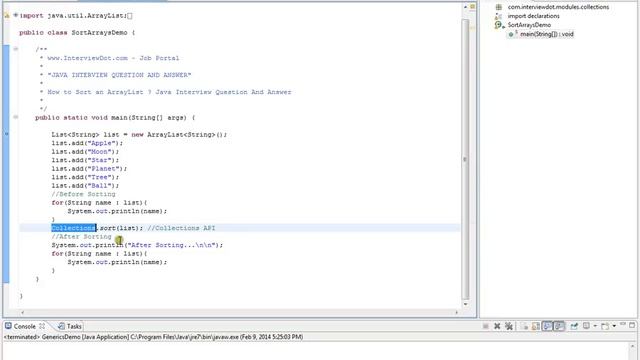
Task: Click Display Selected Console monitor icon
Action: click(x=586, y=326)
